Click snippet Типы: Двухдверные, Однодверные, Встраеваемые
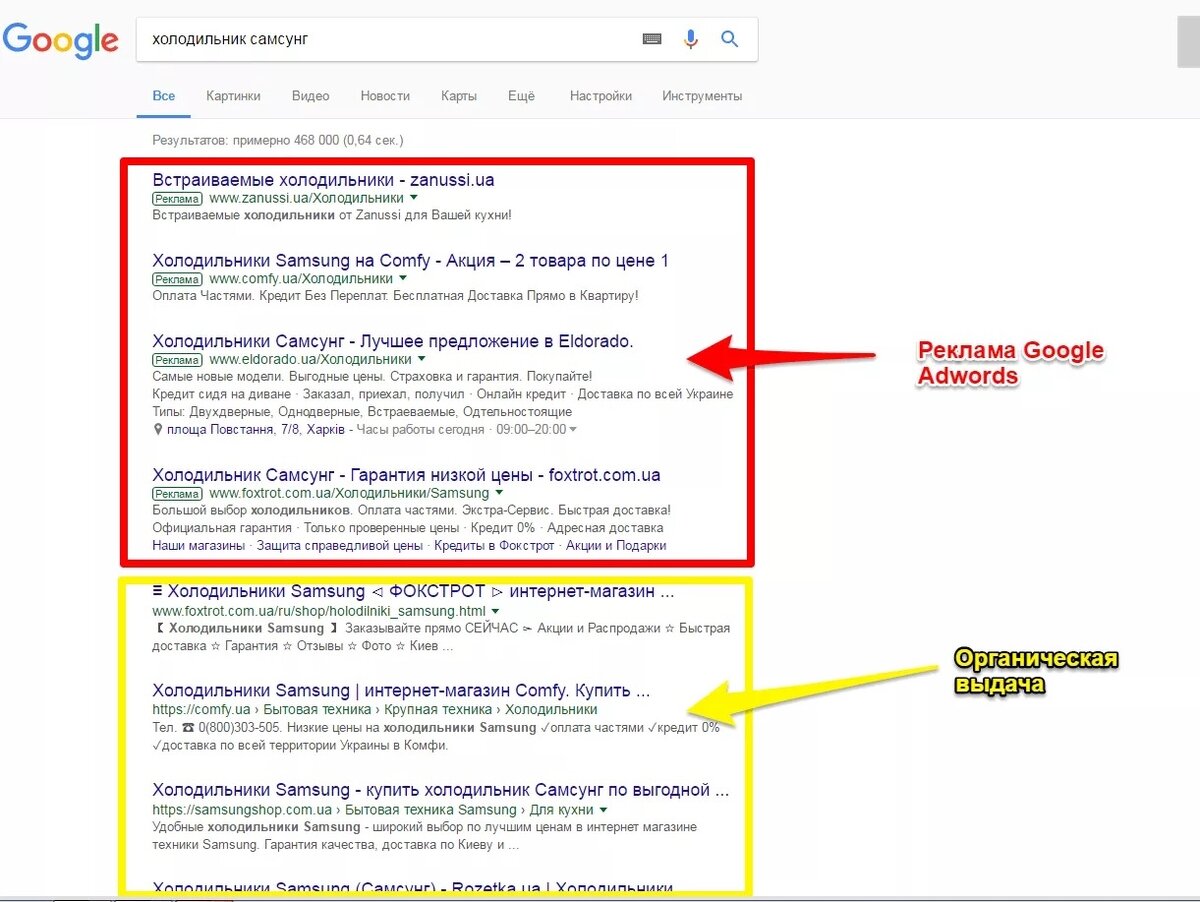Screen dimensions: 1200x902 pyautogui.click(x=362, y=412)
